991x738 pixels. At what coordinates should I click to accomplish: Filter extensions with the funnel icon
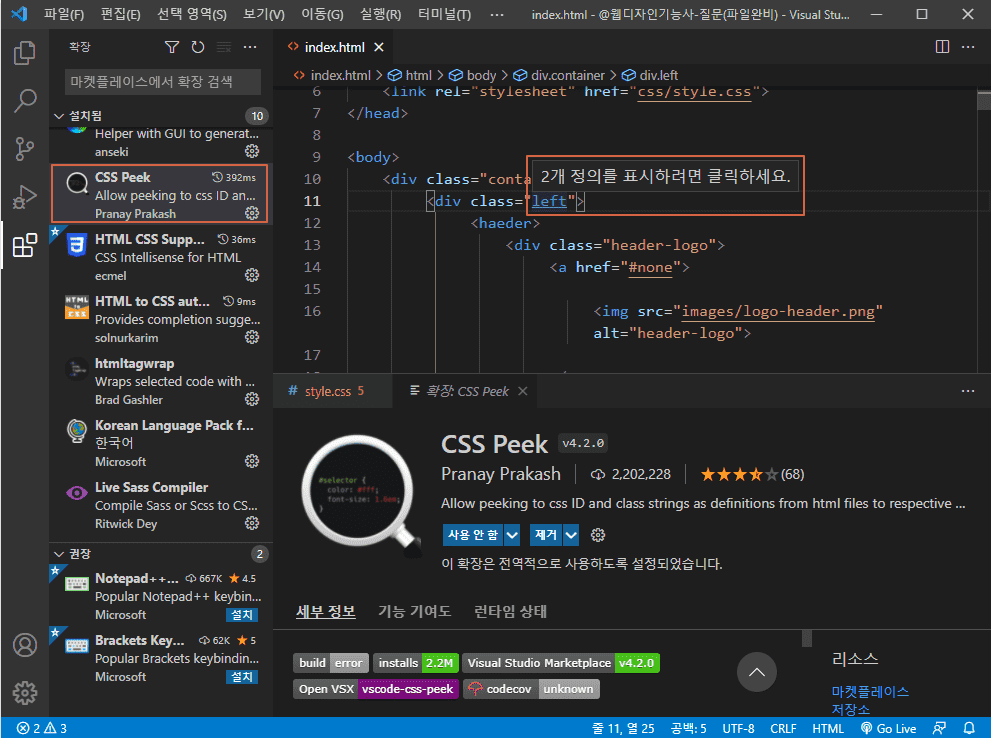pos(171,47)
